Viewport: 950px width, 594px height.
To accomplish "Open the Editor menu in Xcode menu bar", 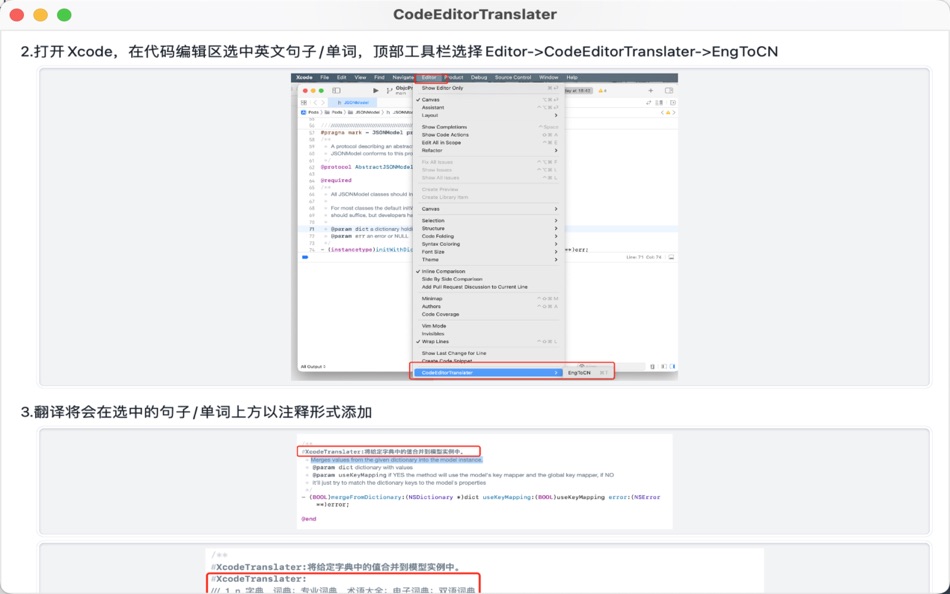I will point(429,78).
